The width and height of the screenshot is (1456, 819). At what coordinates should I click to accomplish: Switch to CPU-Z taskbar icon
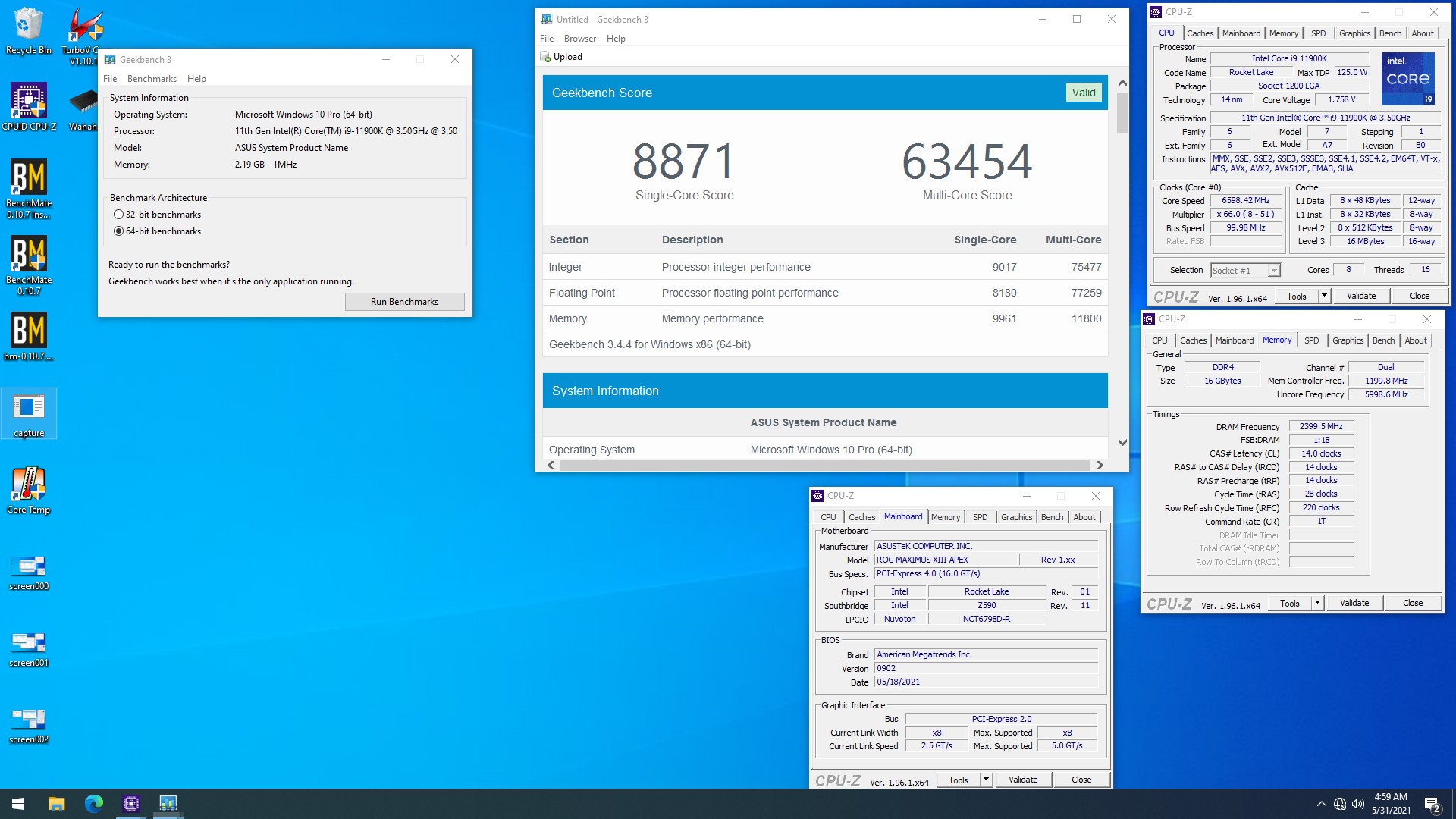coord(130,804)
